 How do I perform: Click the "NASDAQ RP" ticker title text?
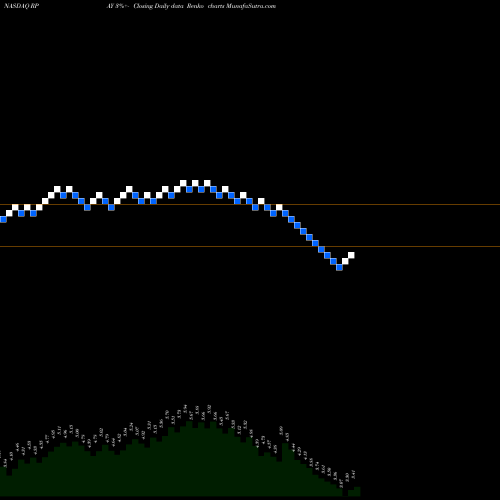tap(20, 6)
